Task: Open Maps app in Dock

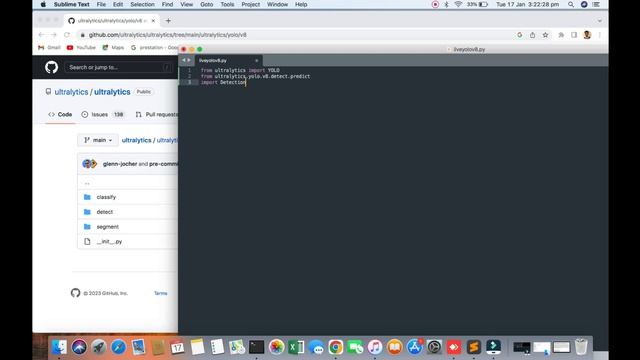Action: pos(237,347)
